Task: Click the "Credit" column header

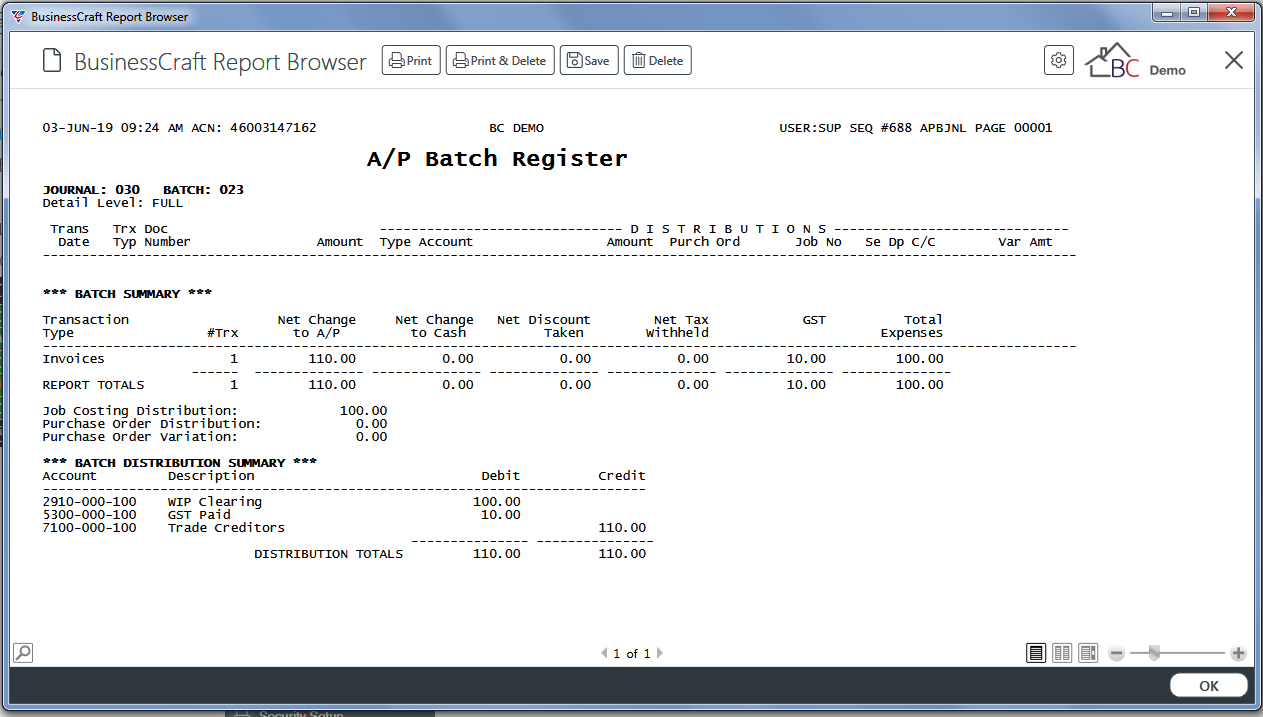Action: coord(622,476)
